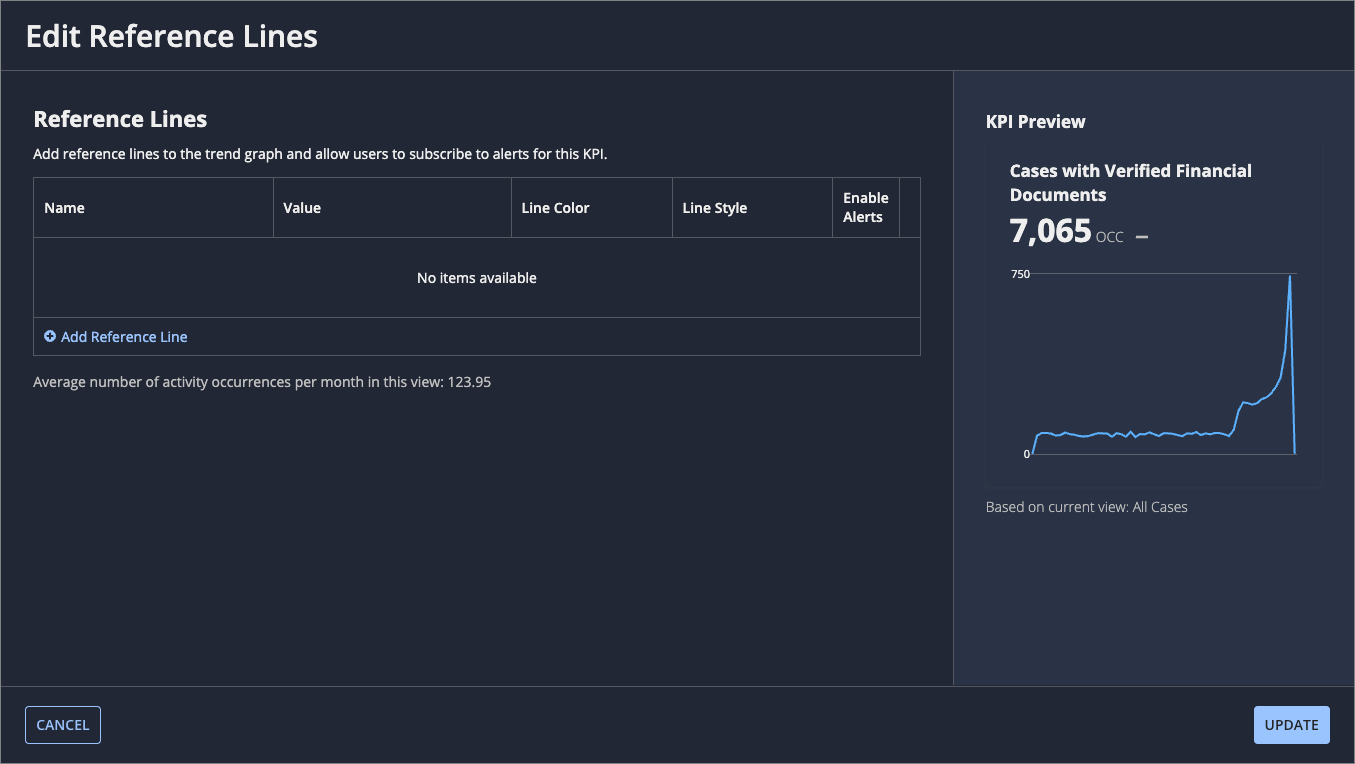Click the plus icon beside Add Reference Line

pyautogui.click(x=50, y=337)
